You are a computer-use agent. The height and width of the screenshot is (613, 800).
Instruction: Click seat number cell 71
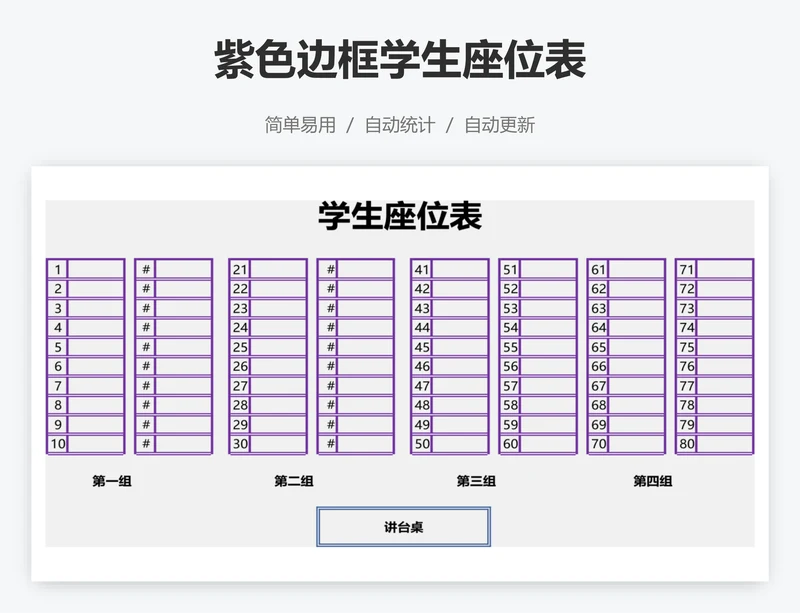tap(687, 269)
